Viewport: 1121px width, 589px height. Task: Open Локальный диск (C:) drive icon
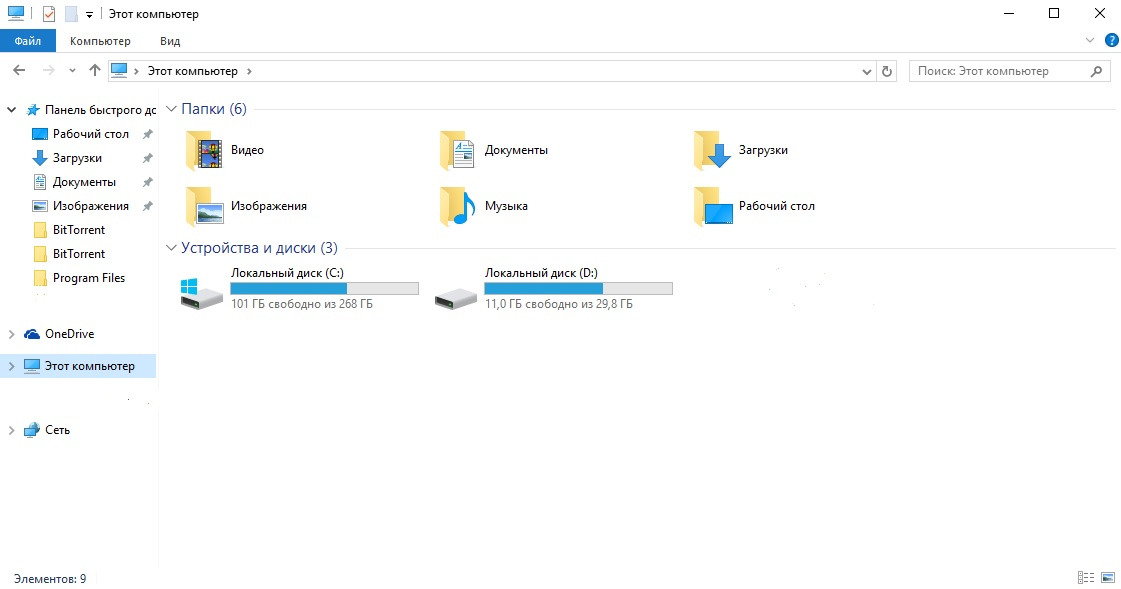pyautogui.click(x=201, y=294)
